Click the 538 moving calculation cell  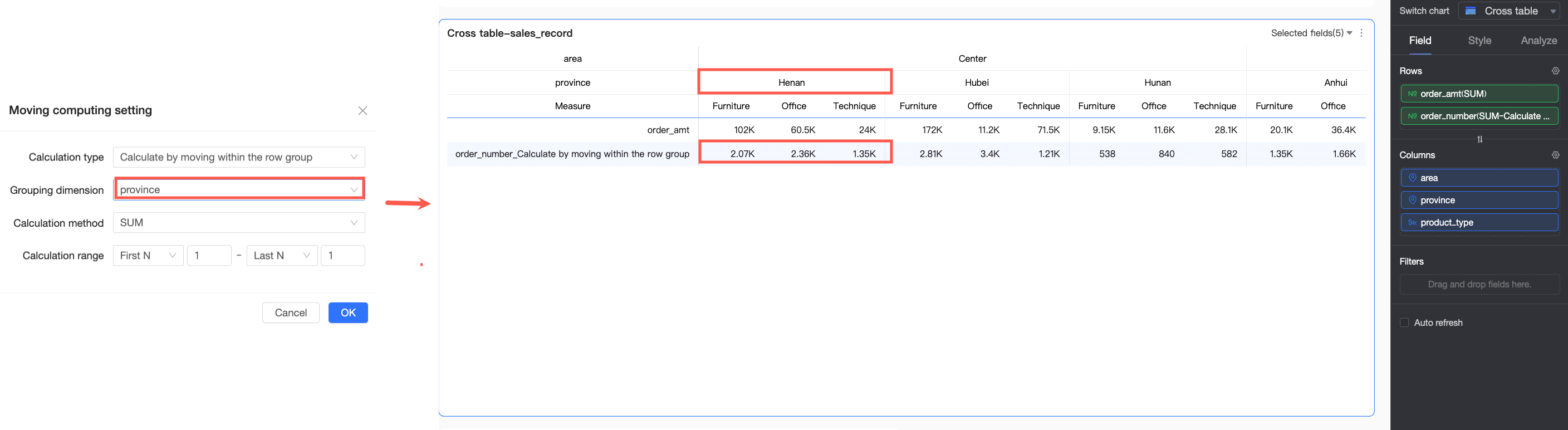click(1107, 154)
